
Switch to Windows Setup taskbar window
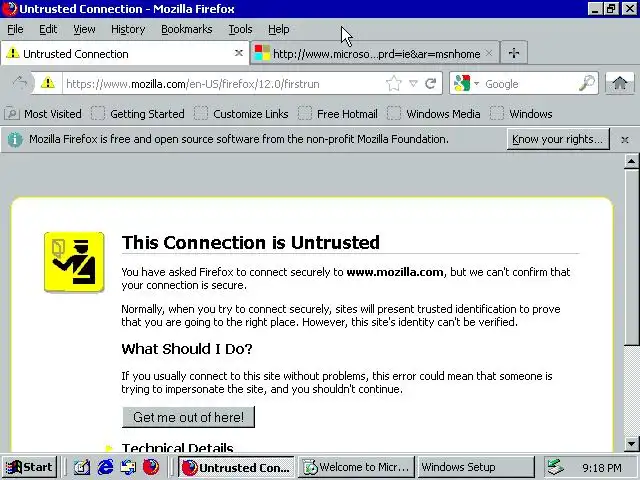point(476,467)
